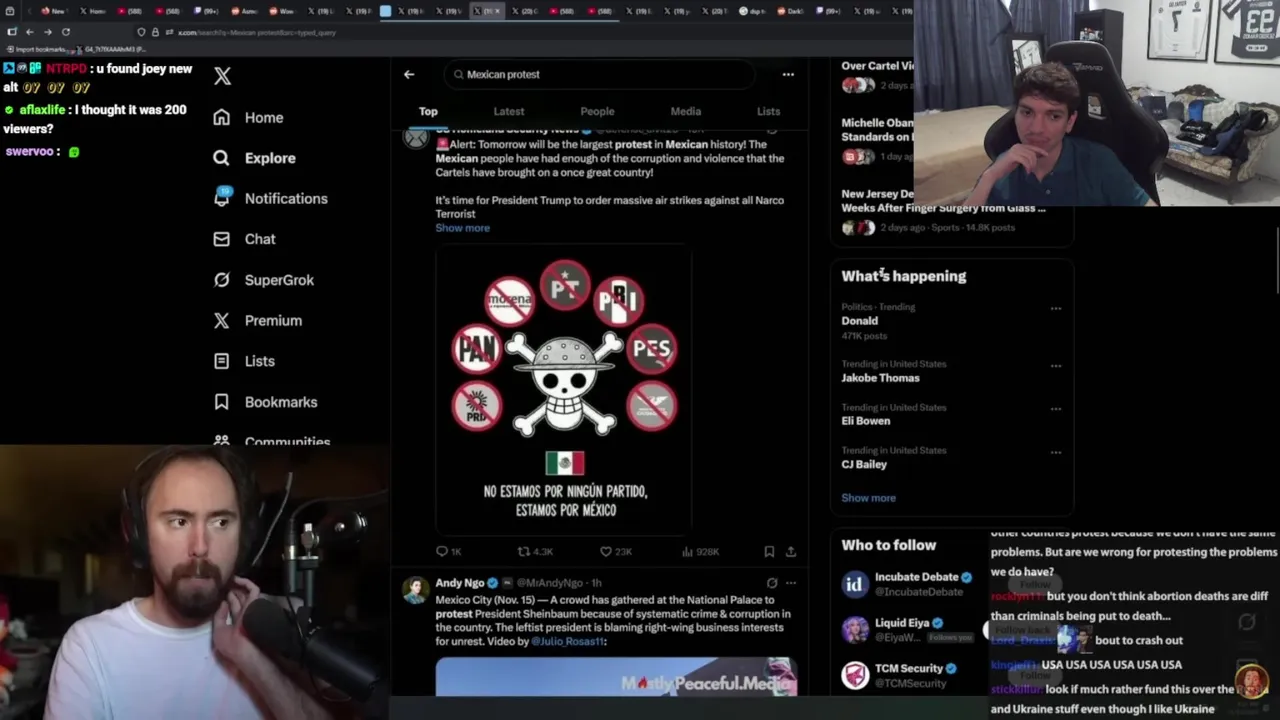1280x720 pixels.
Task: Open Home from the X sidebar
Action: pos(264,118)
